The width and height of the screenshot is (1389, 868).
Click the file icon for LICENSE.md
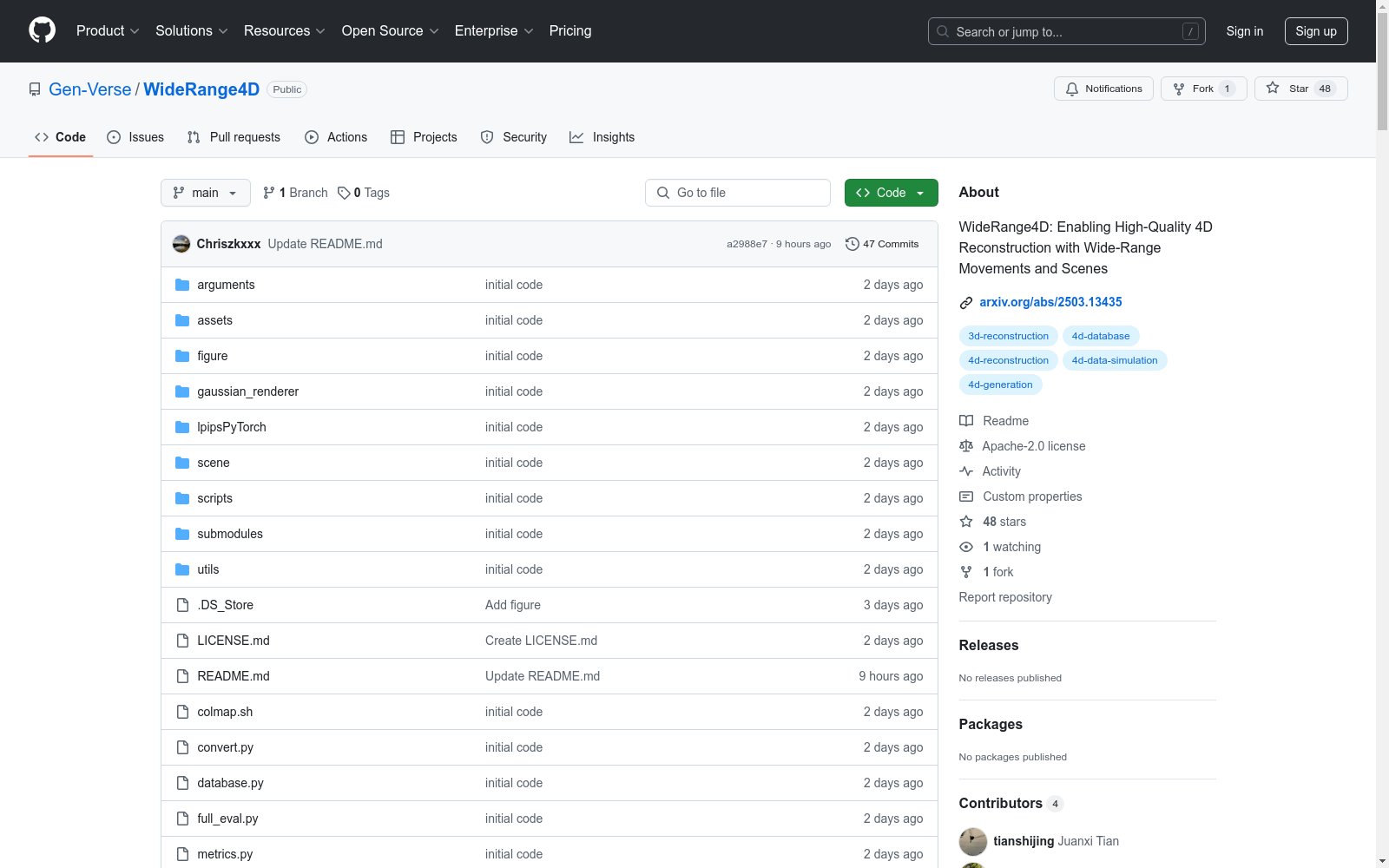[x=182, y=641]
